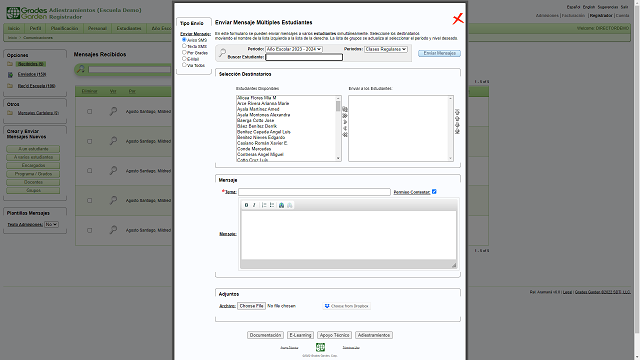Click the Enviar Mensajes button
This screenshot has height=360, width=640.
click(x=439, y=53)
